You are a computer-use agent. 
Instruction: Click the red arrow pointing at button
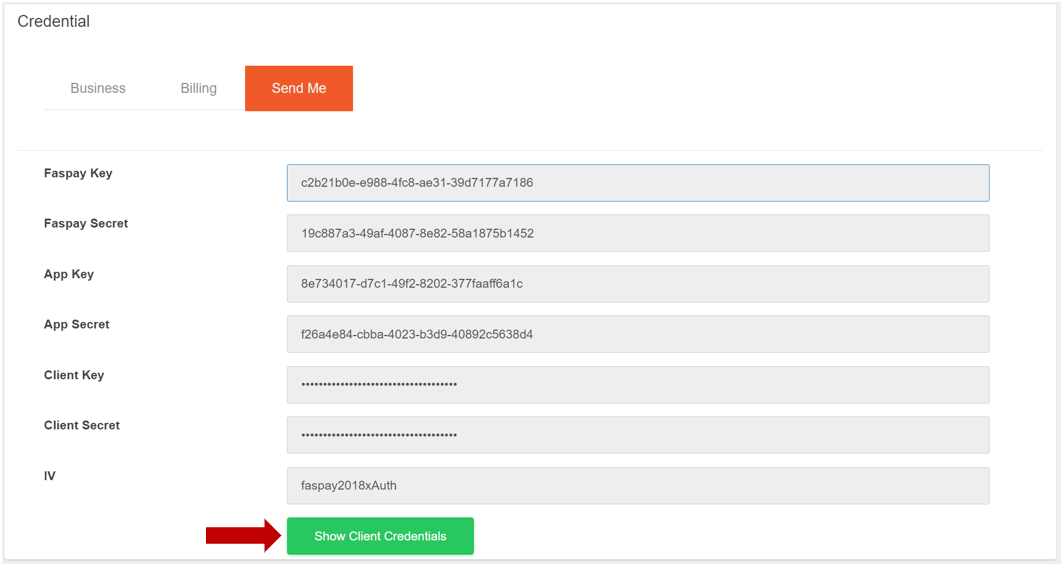click(244, 536)
